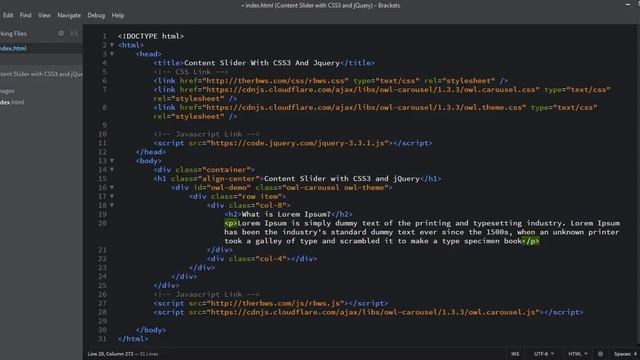640x360 pixels.
Task: Open the Edit menu
Action: tap(8, 15)
